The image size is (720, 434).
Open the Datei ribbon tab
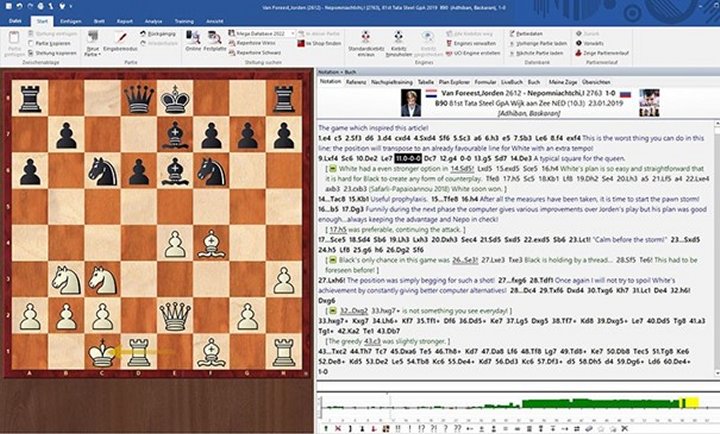click(x=15, y=21)
